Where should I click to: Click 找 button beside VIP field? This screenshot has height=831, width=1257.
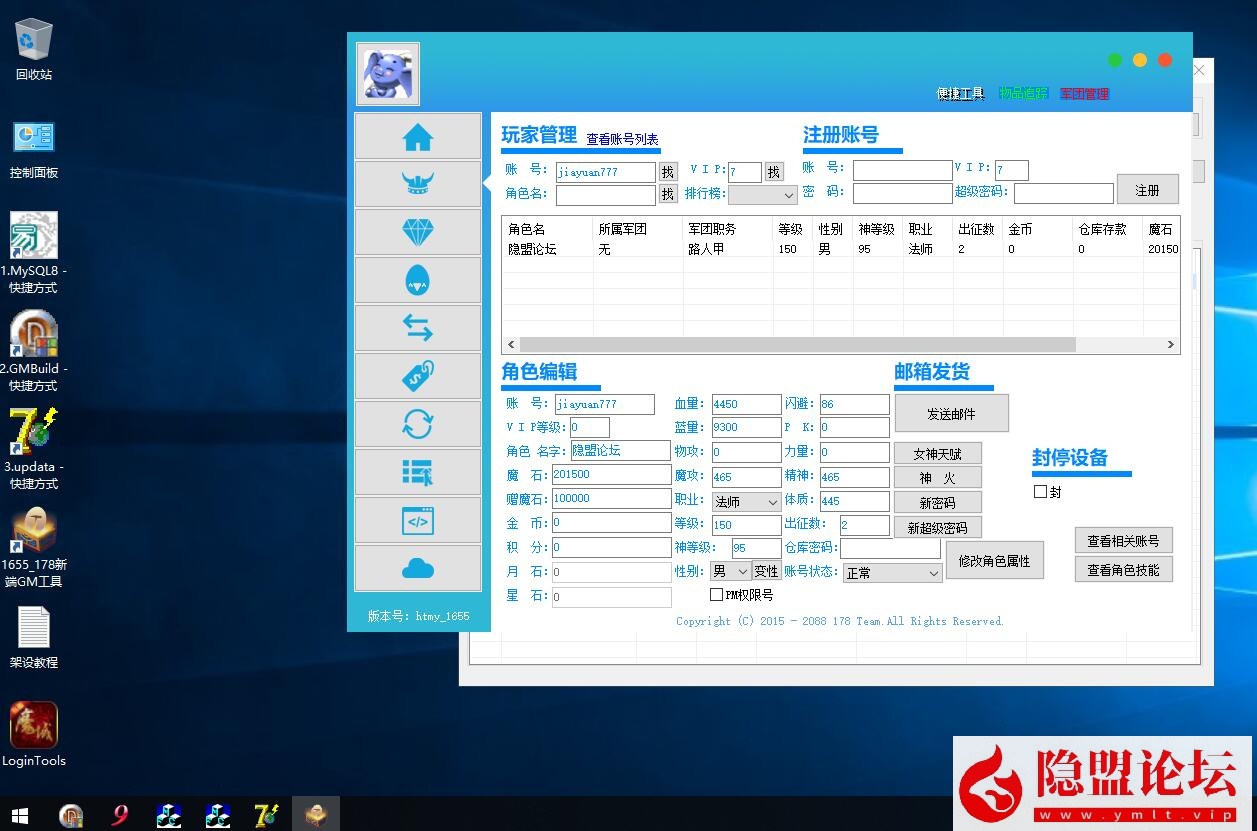[x=774, y=172]
